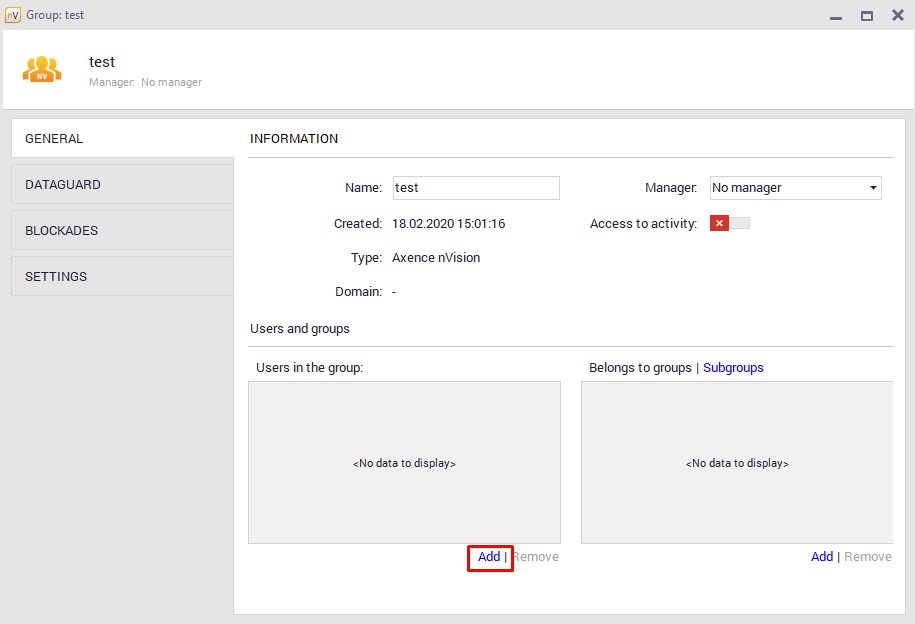Select the SETTINGS tab
Screen dimensions: 915x624
(122, 277)
